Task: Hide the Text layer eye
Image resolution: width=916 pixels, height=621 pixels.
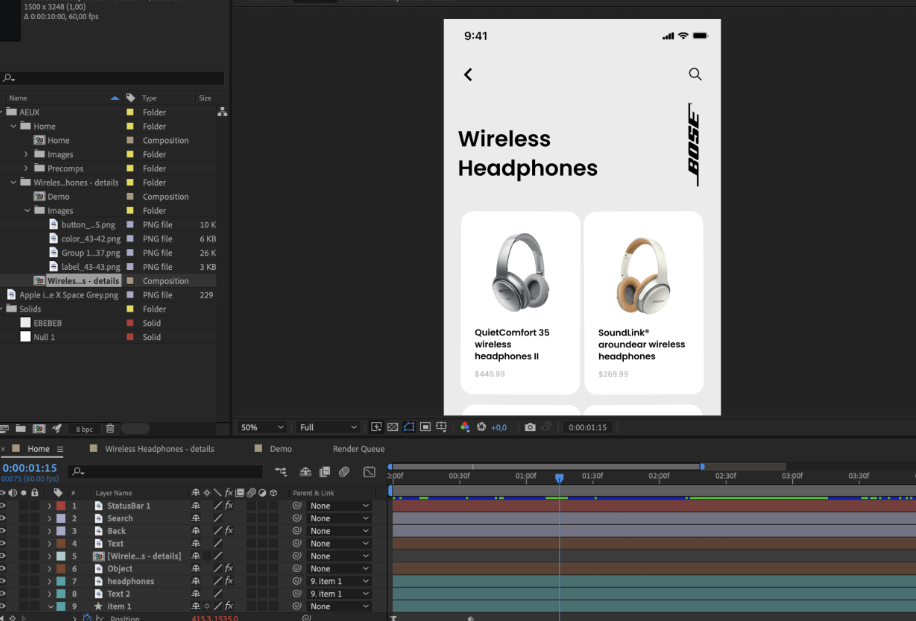Action: point(3,543)
